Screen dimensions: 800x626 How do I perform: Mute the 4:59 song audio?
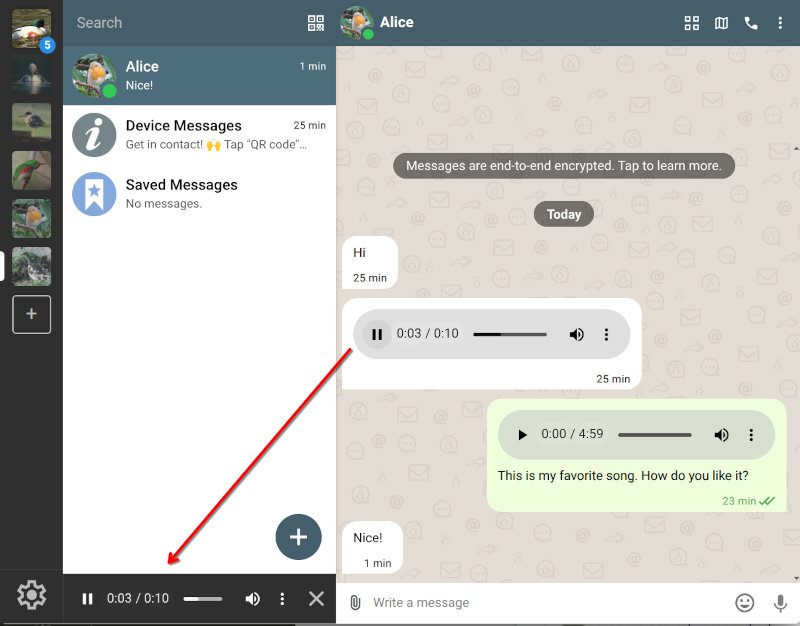721,435
